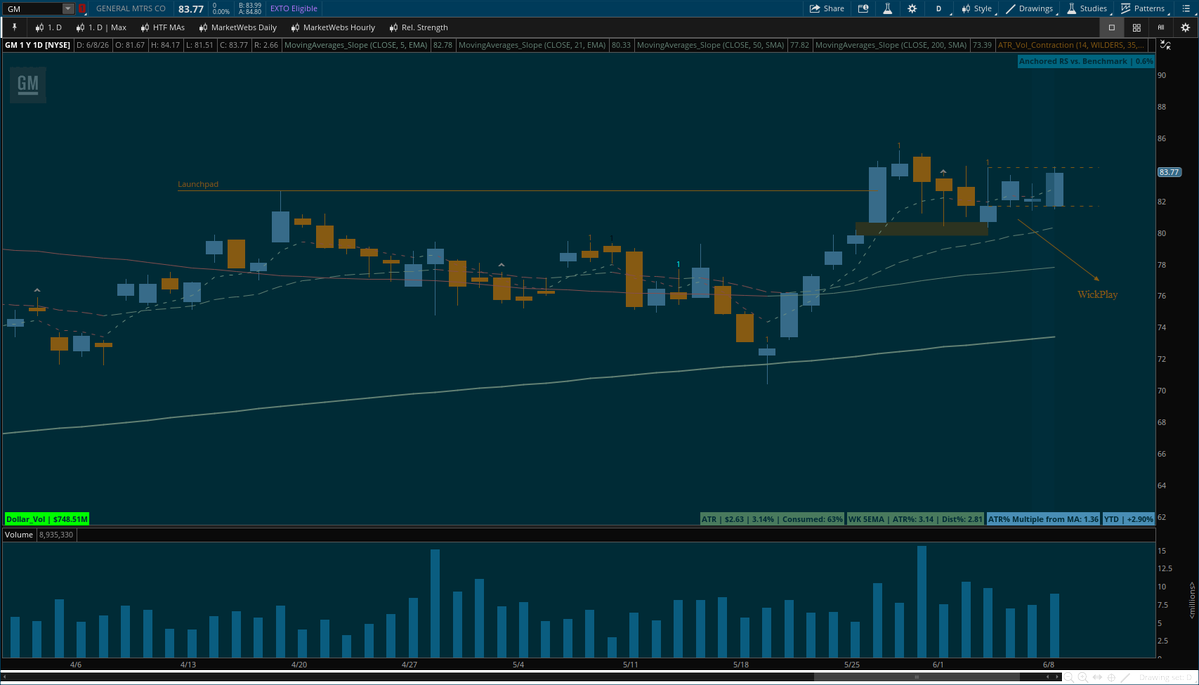Click the Dollar_Vol $748.51M label
The height and width of the screenshot is (685, 1199).
tap(47, 519)
